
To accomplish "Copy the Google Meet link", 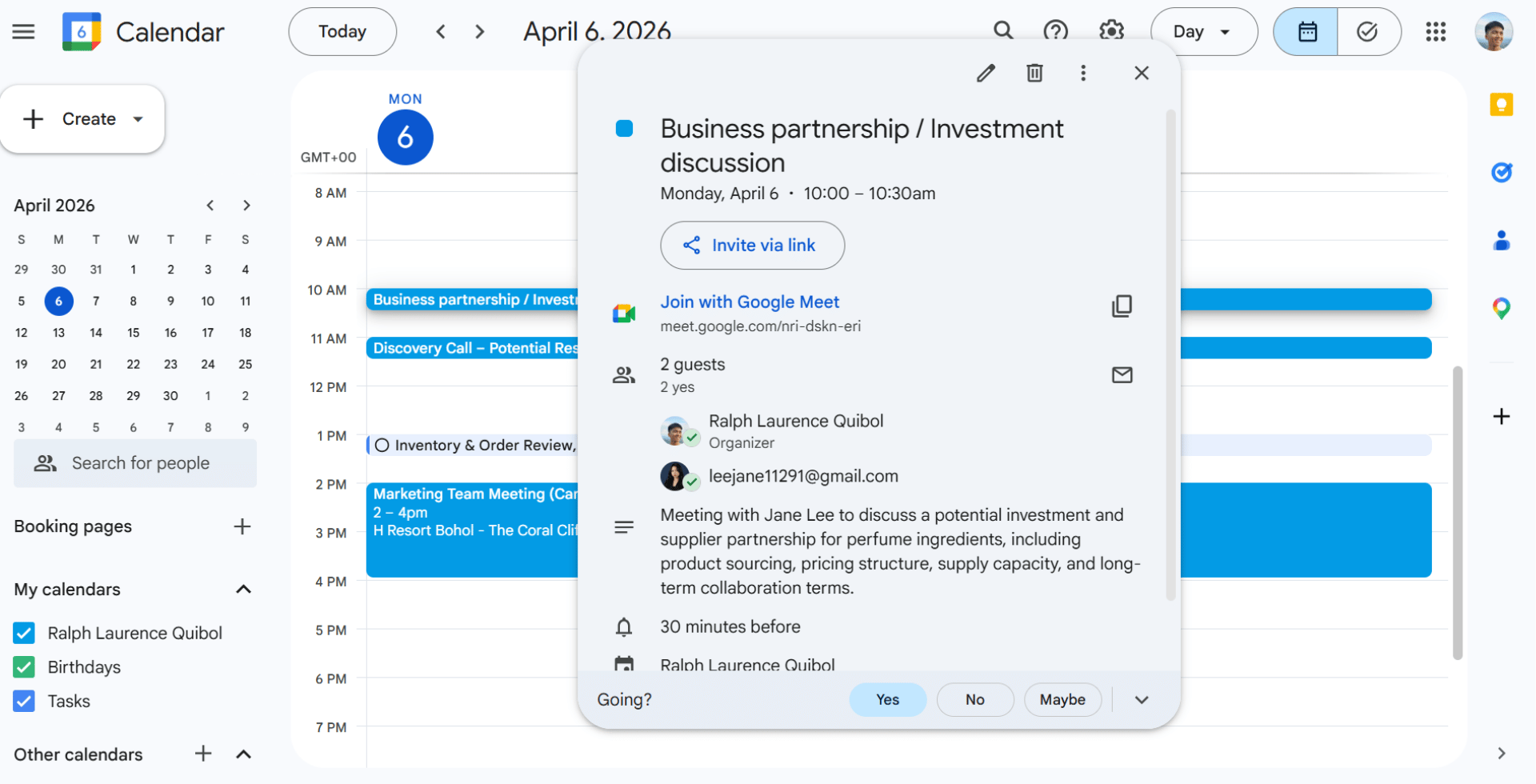I will coord(1122,306).
